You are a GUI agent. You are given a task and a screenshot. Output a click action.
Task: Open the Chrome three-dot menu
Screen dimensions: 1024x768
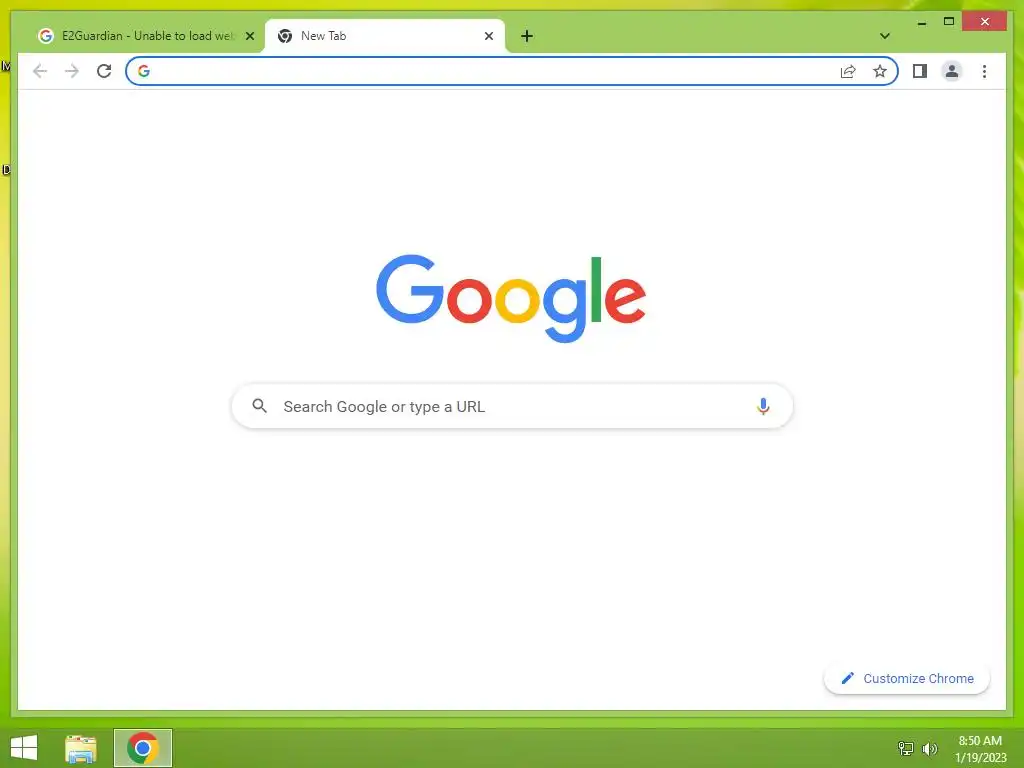tap(984, 71)
